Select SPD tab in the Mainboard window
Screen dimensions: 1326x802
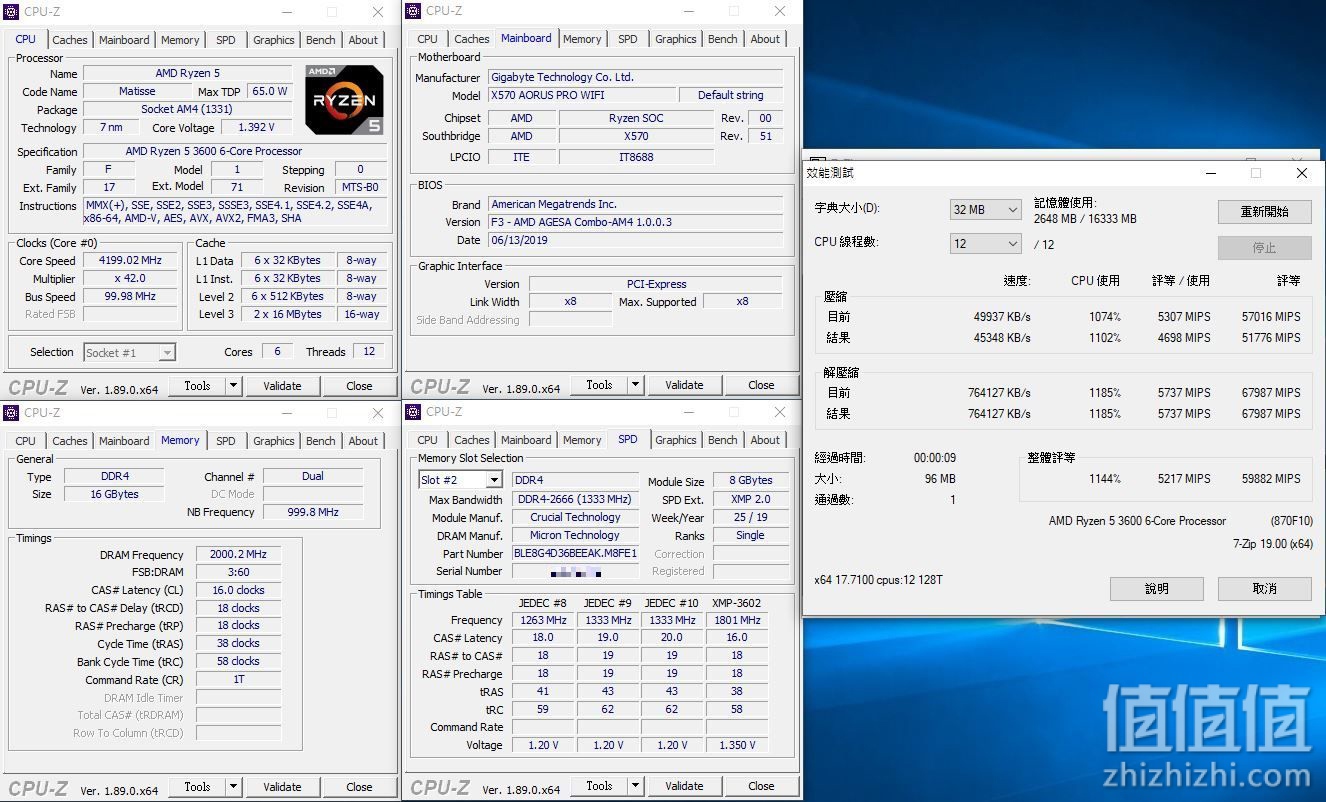coord(628,39)
